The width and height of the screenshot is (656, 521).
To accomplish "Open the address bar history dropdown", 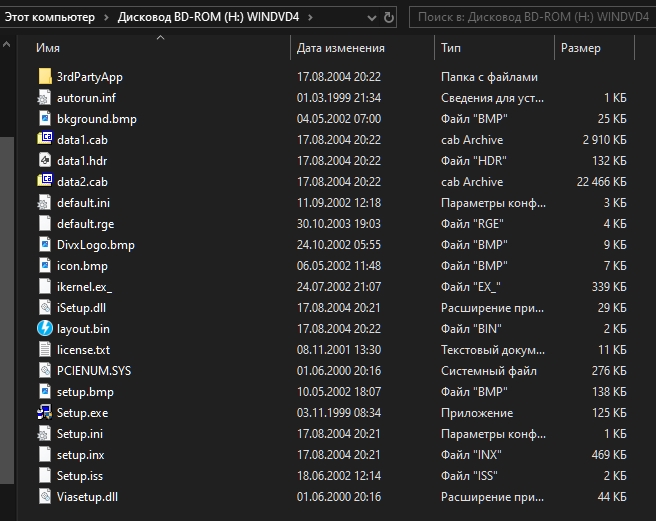I will (371, 18).
